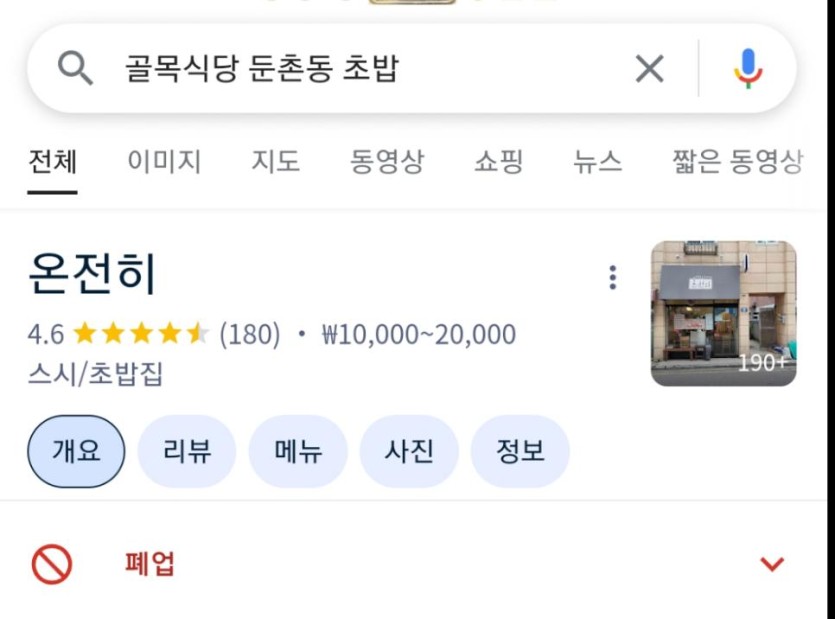Screen dimensions: 835x619
Task: Open the 리뷰 chip
Action: point(187,451)
